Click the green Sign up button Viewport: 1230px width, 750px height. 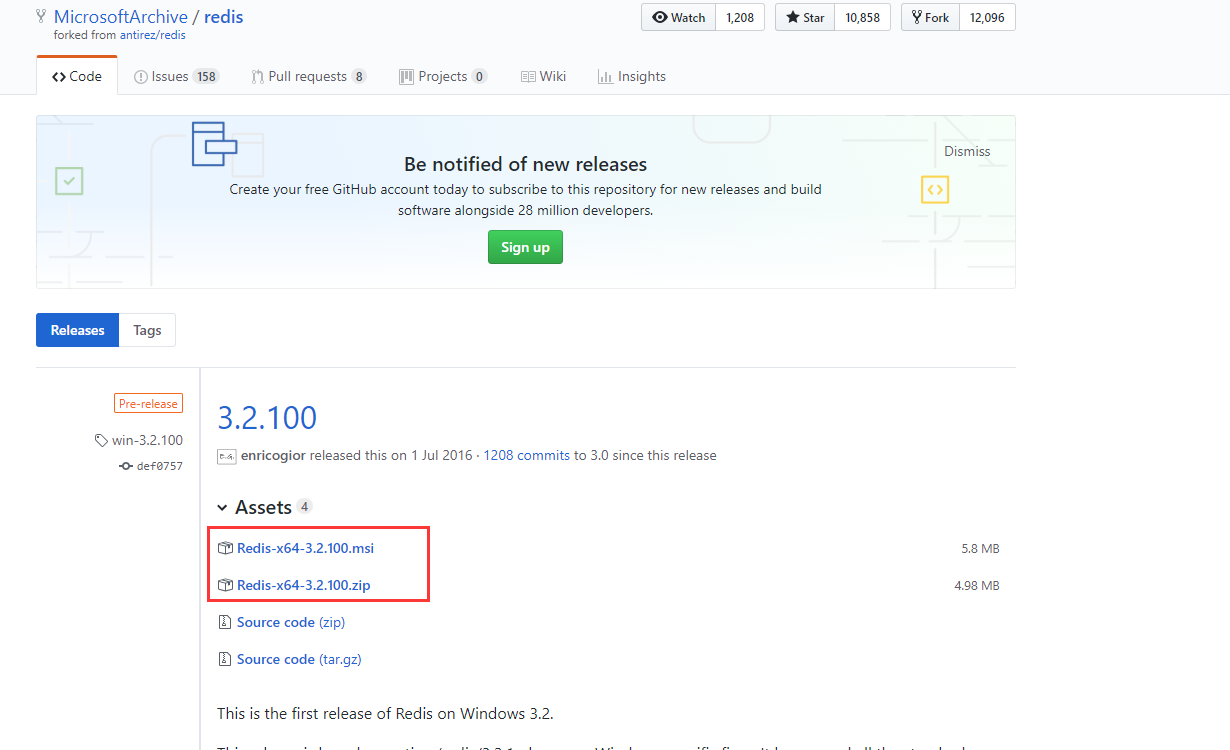pos(525,247)
